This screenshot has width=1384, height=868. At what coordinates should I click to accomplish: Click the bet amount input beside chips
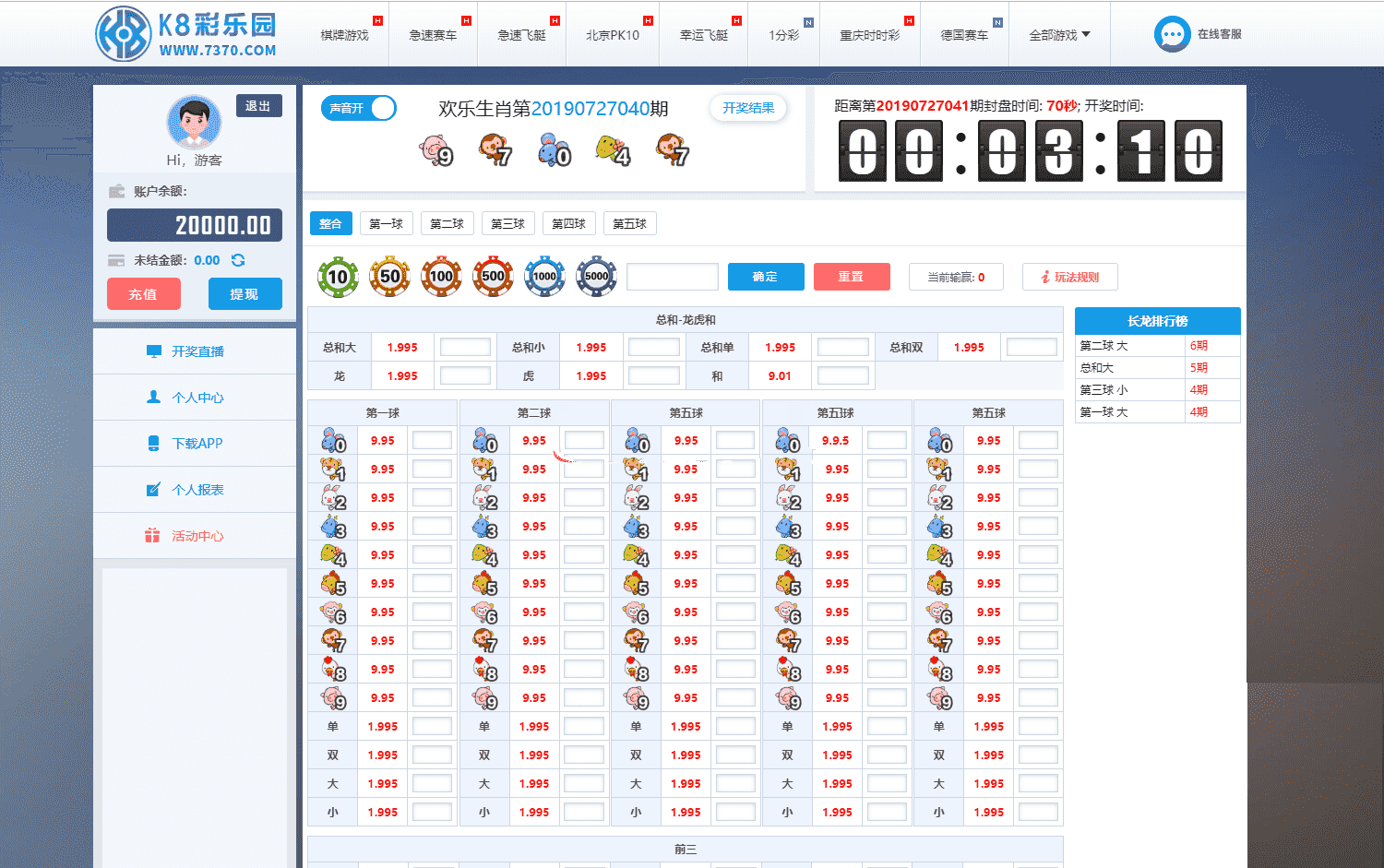(672, 277)
